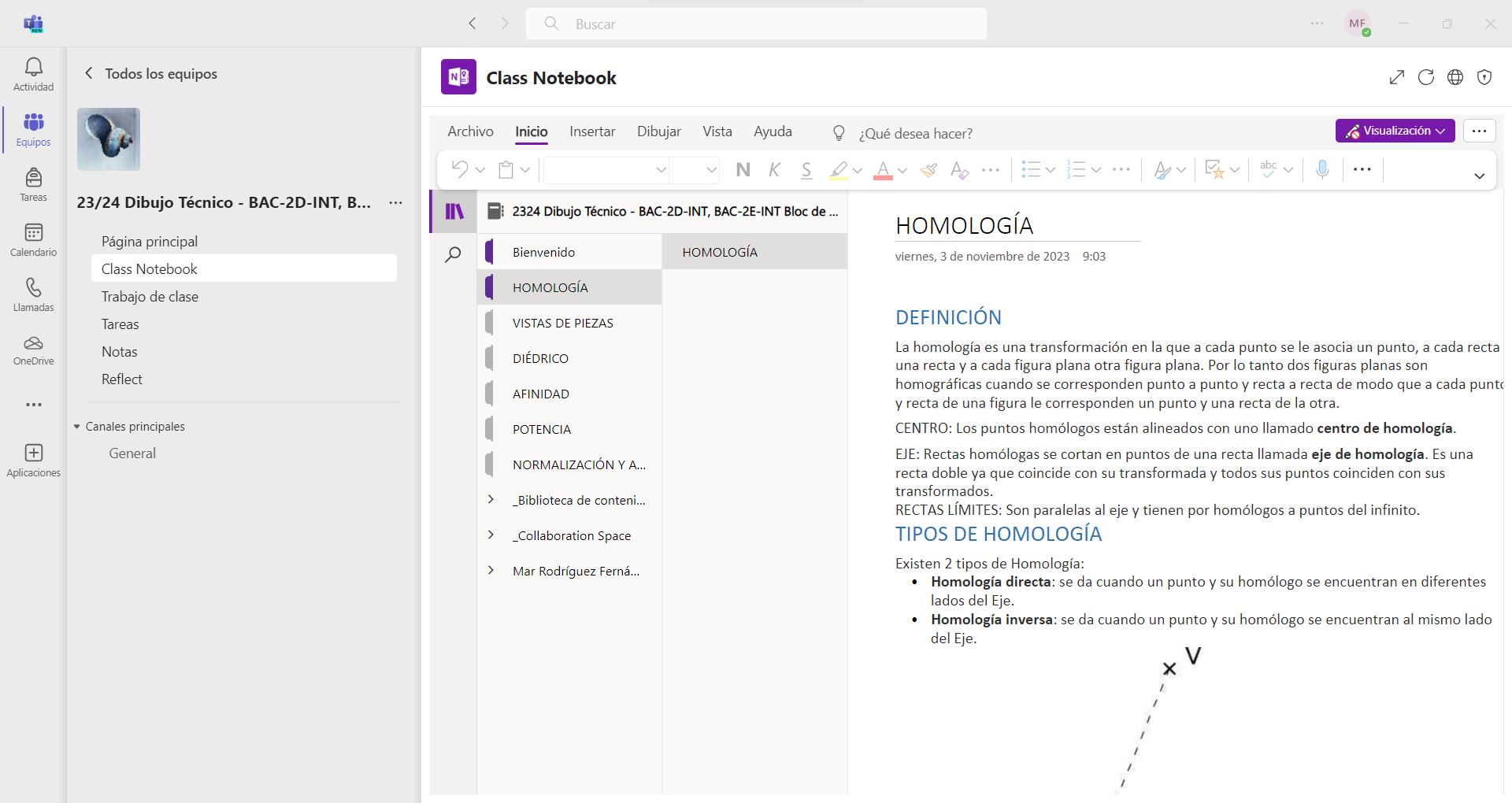1512x803 pixels.
Task: Open the Calendario app in sidebar
Action: pyautogui.click(x=33, y=239)
